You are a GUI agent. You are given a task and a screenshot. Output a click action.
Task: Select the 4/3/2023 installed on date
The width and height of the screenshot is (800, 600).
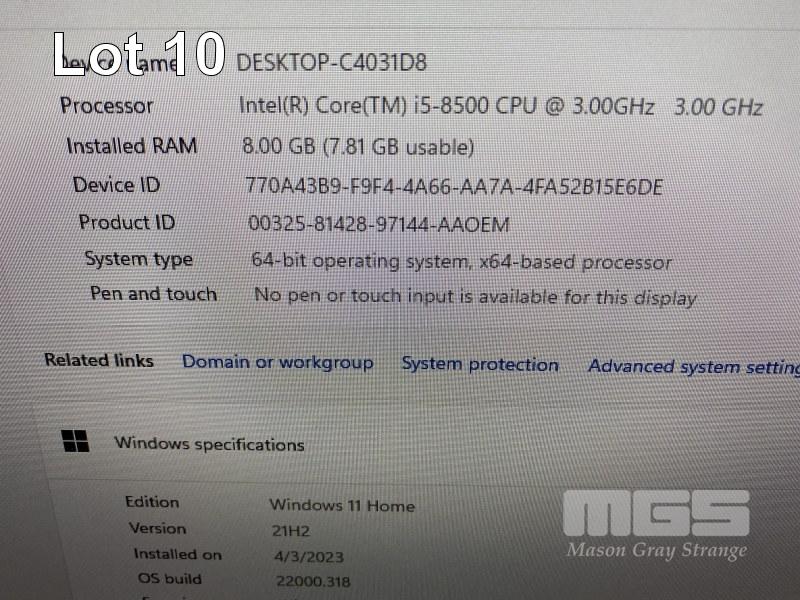click(309, 557)
